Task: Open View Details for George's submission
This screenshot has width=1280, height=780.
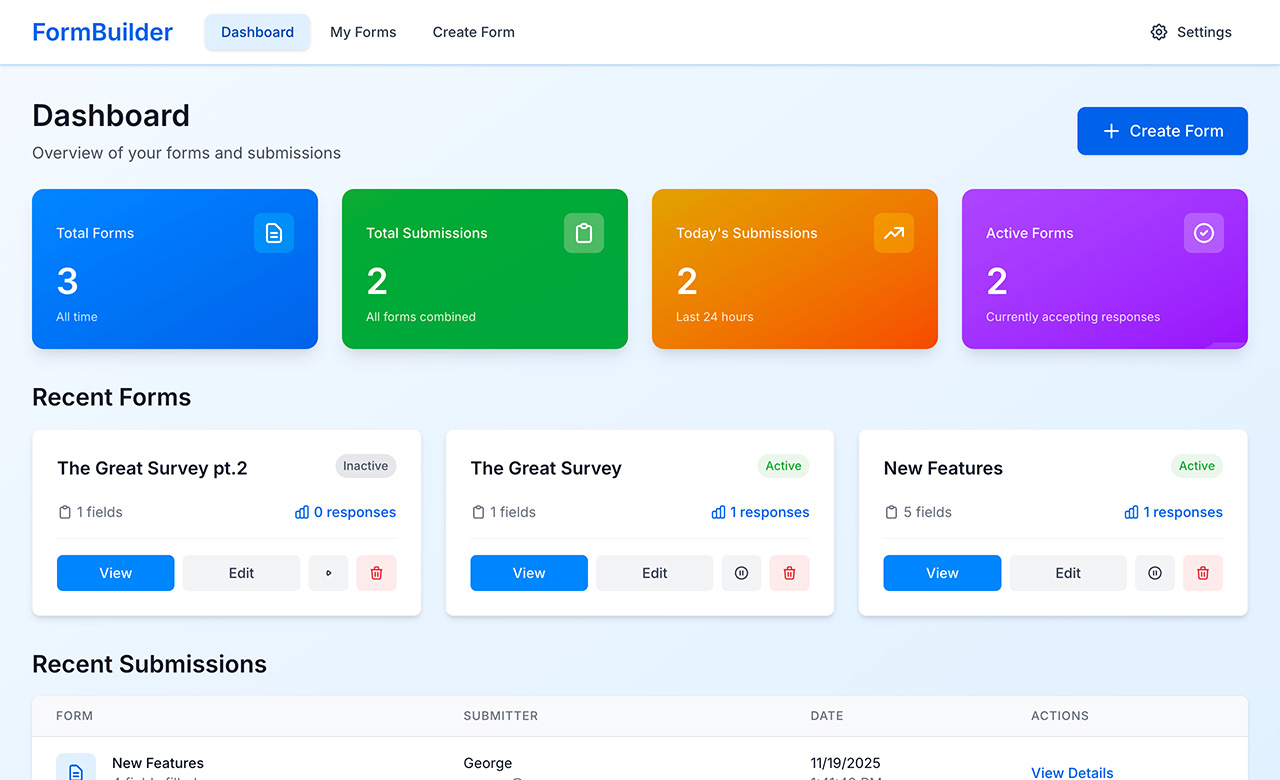Action: [1072, 773]
